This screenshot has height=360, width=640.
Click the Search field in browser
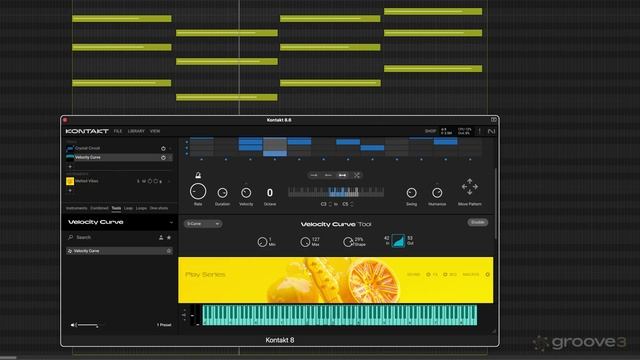click(x=110, y=237)
